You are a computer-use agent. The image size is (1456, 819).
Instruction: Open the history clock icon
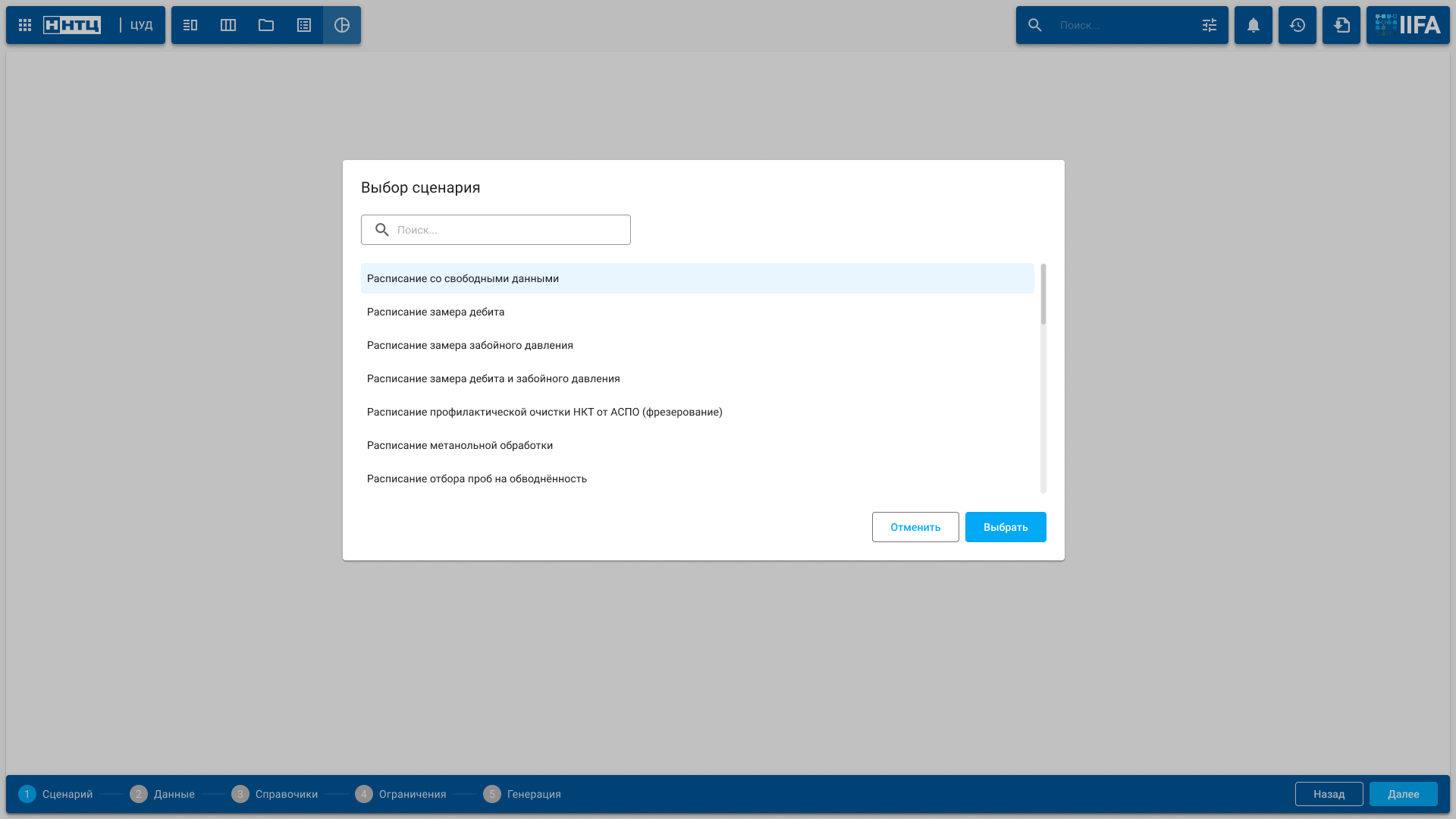pos(1298,25)
